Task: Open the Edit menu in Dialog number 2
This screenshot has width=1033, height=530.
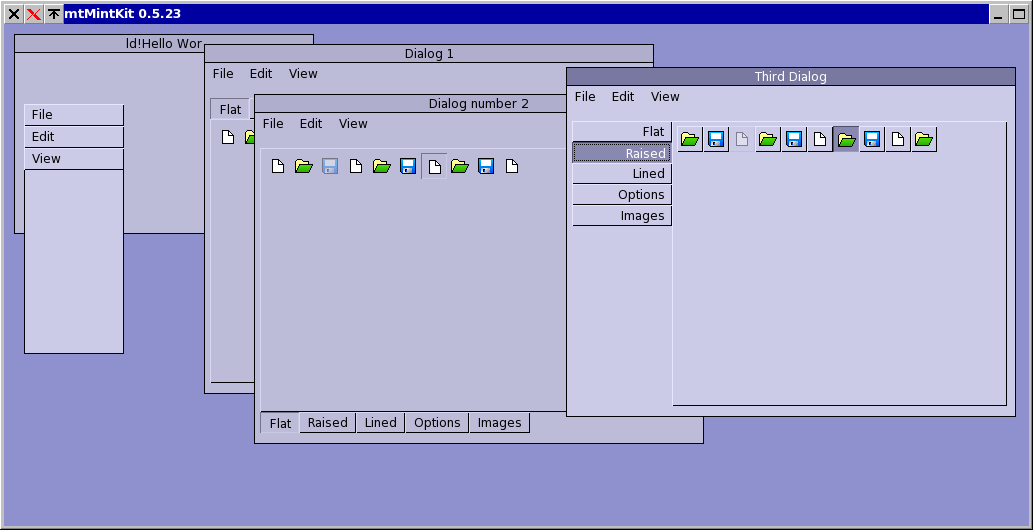Action: tap(311, 124)
